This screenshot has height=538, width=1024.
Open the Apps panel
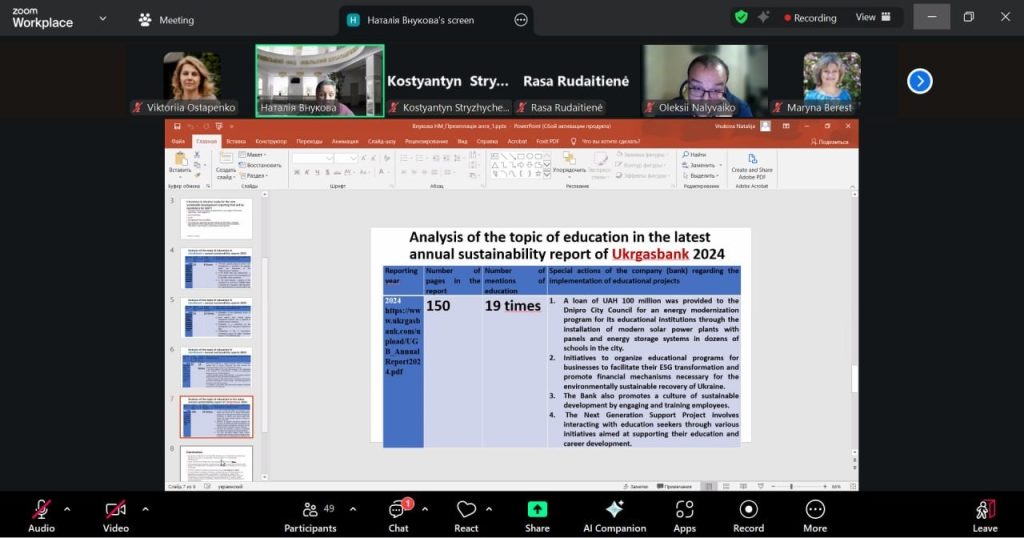(x=684, y=513)
